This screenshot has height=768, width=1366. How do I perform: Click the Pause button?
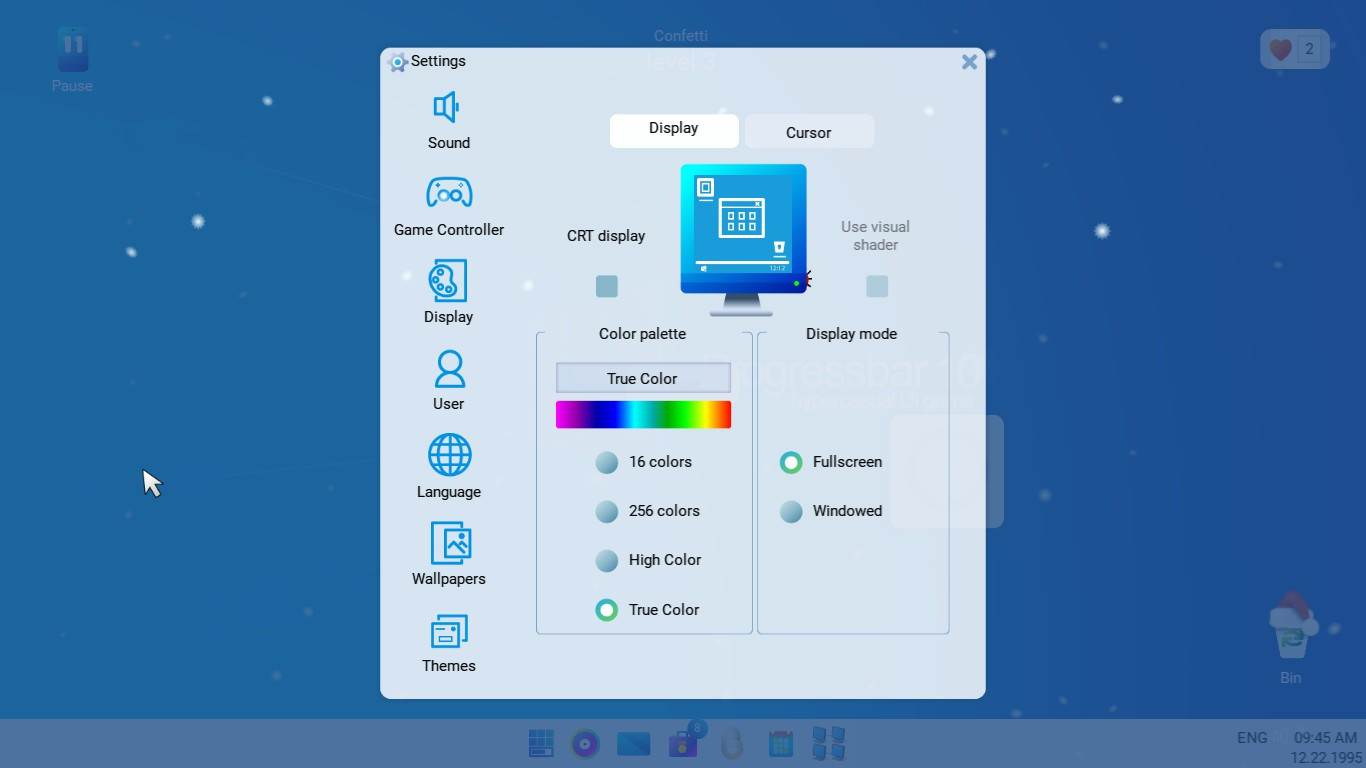click(x=71, y=48)
